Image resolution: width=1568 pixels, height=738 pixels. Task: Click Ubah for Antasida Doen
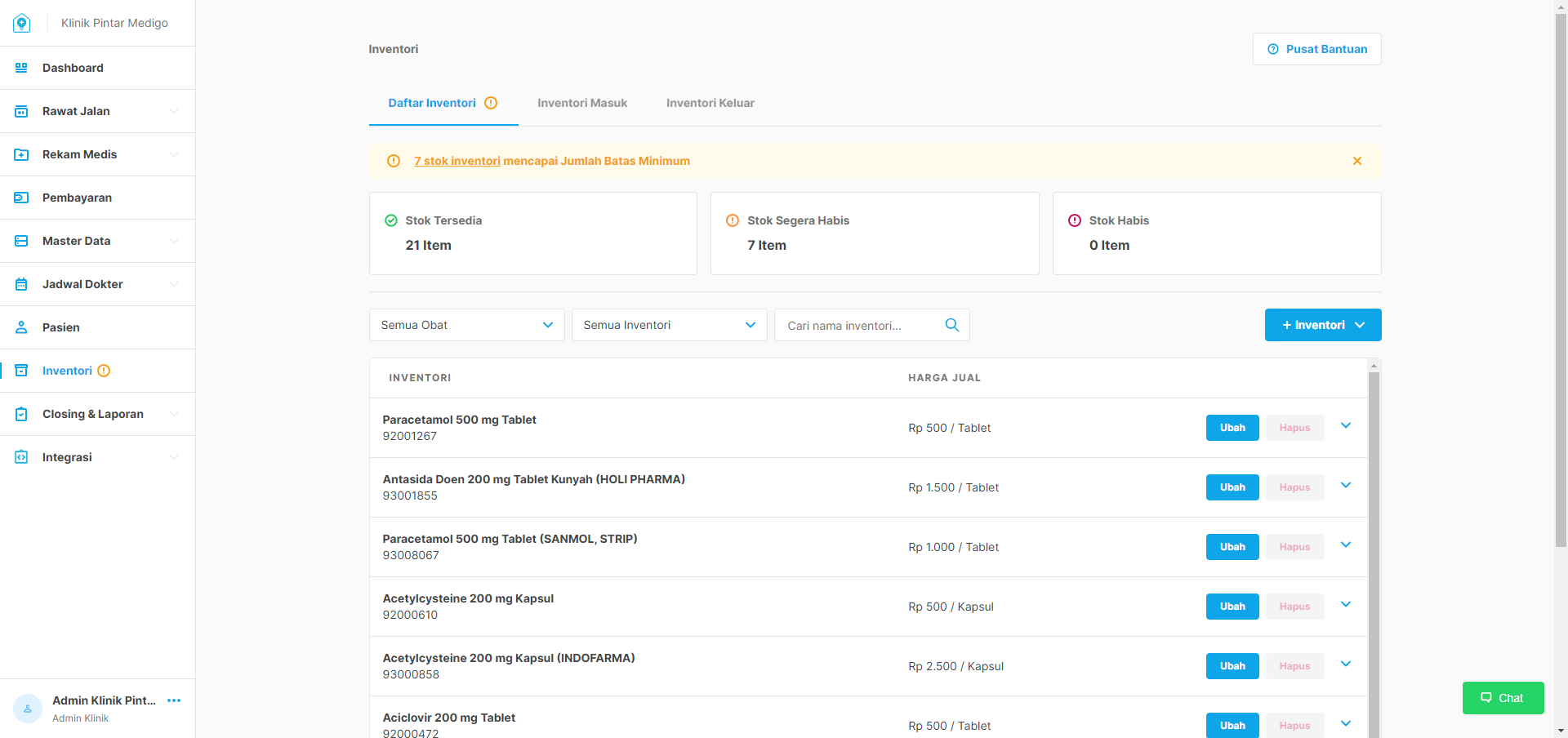[x=1232, y=487]
